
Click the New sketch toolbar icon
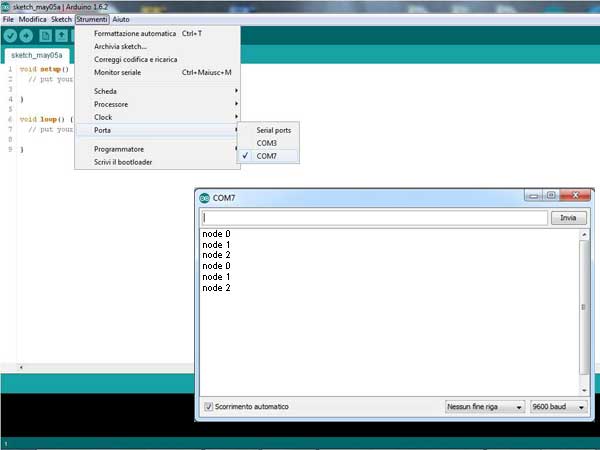point(45,36)
